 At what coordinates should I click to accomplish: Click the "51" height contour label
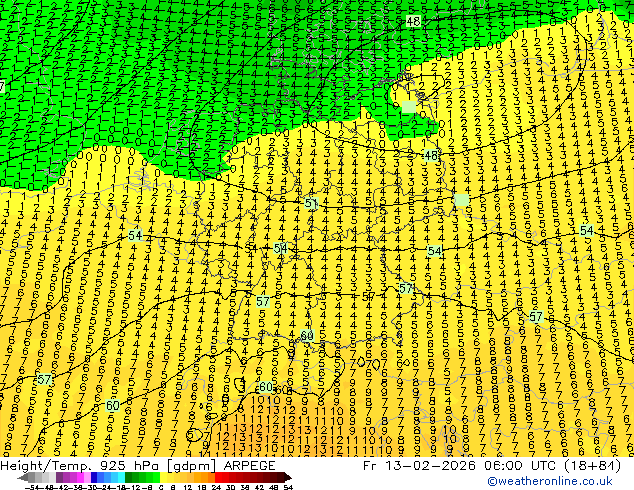pos(311,203)
